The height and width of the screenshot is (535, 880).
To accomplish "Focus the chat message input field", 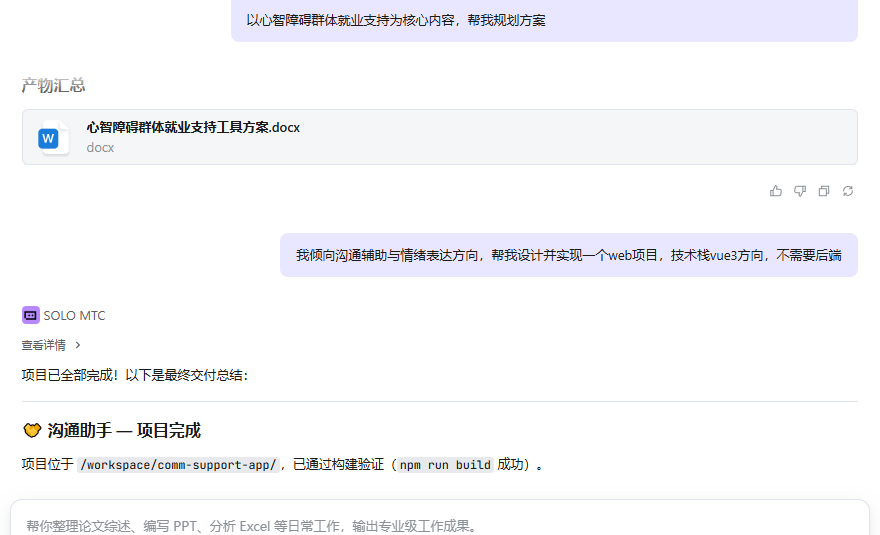I will click(440, 525).
